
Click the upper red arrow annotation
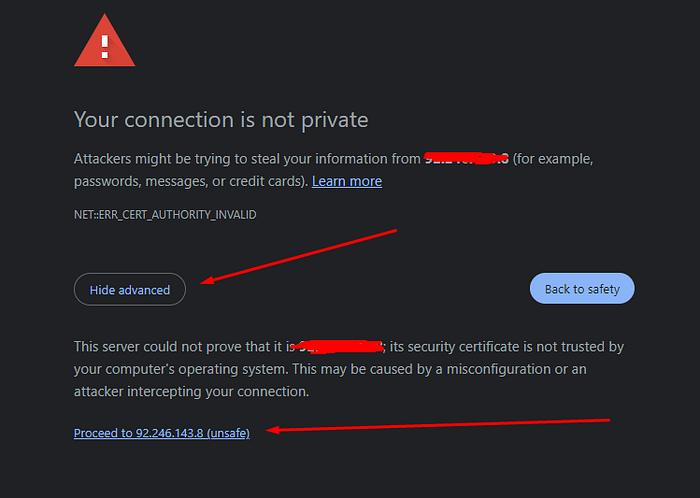click(300, 256)
